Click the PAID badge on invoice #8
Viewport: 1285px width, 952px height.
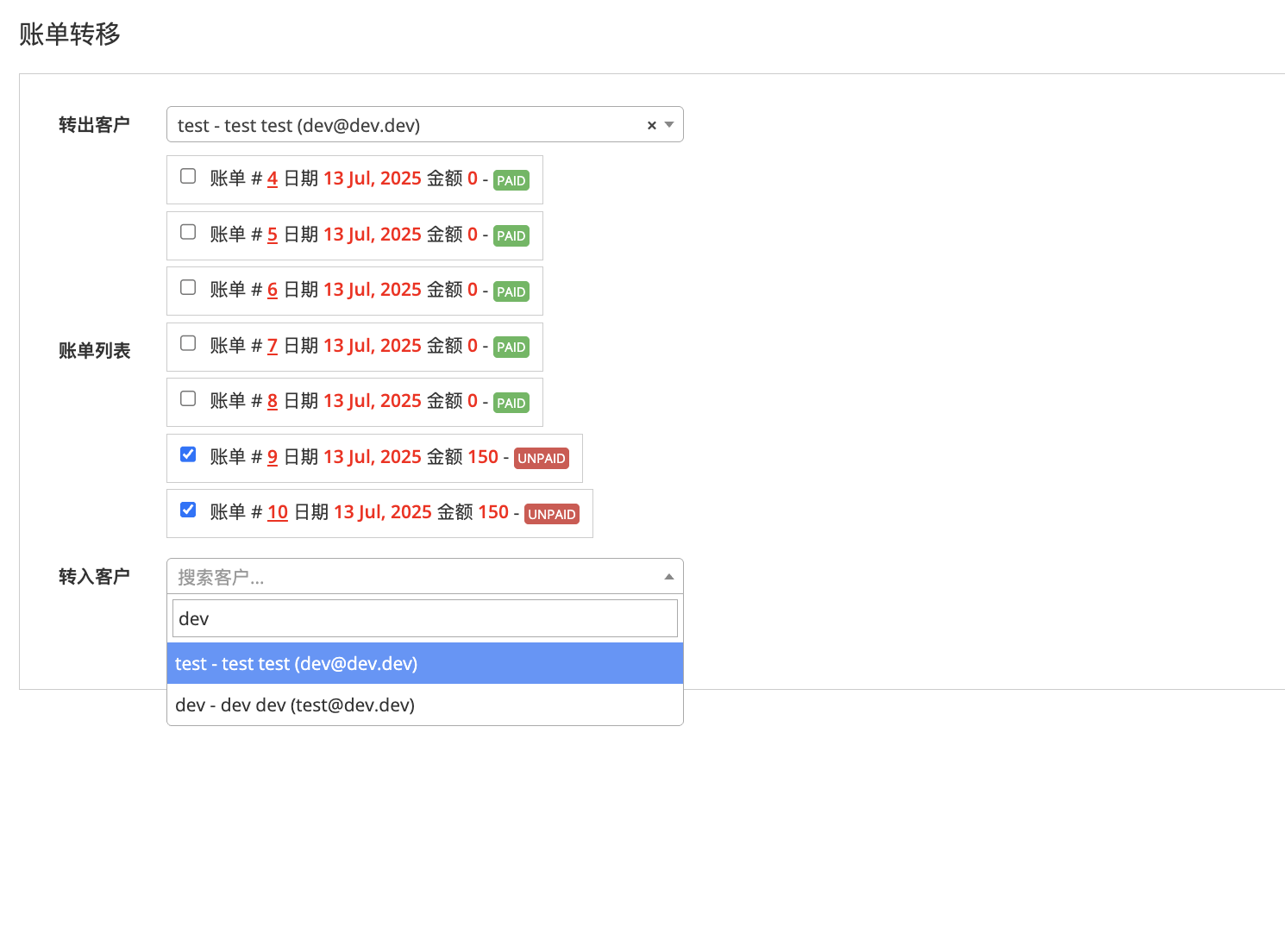pos(511,403)
